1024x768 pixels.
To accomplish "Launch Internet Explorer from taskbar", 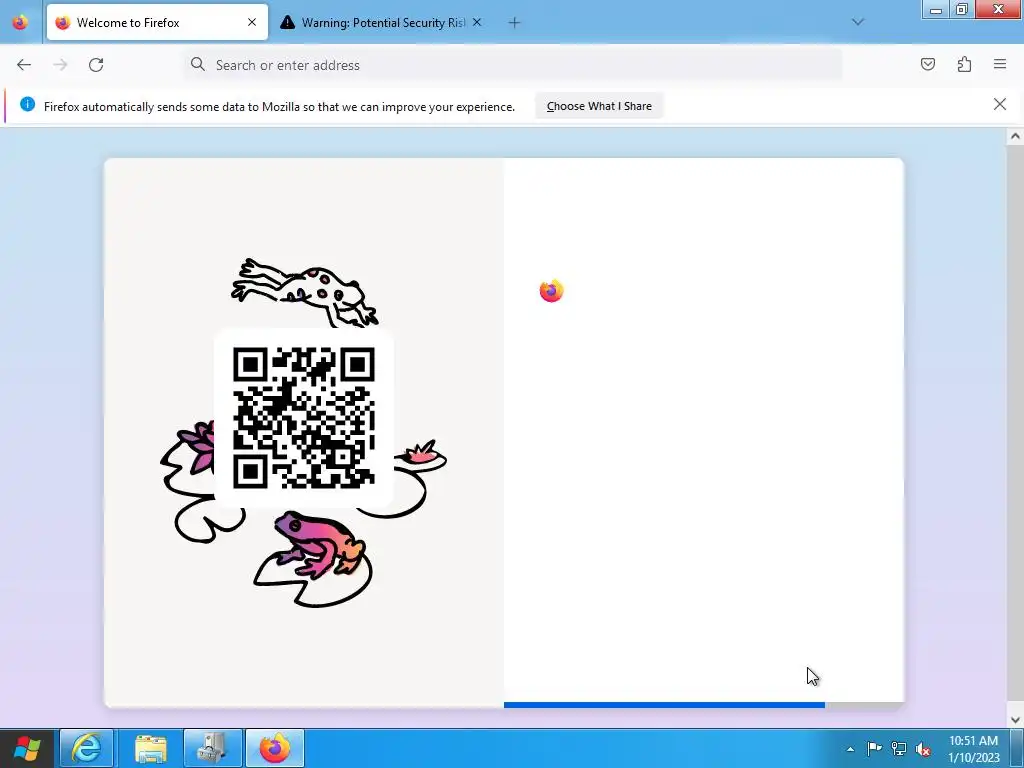I will (86, 748).
